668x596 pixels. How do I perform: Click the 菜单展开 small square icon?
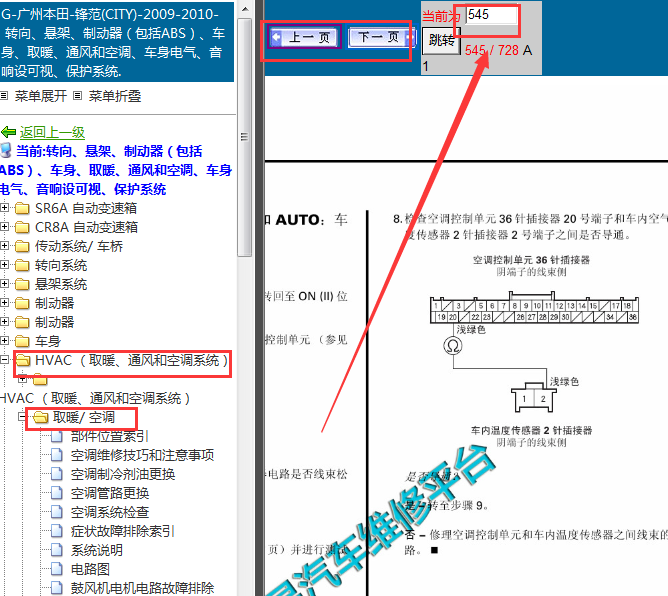4,96
